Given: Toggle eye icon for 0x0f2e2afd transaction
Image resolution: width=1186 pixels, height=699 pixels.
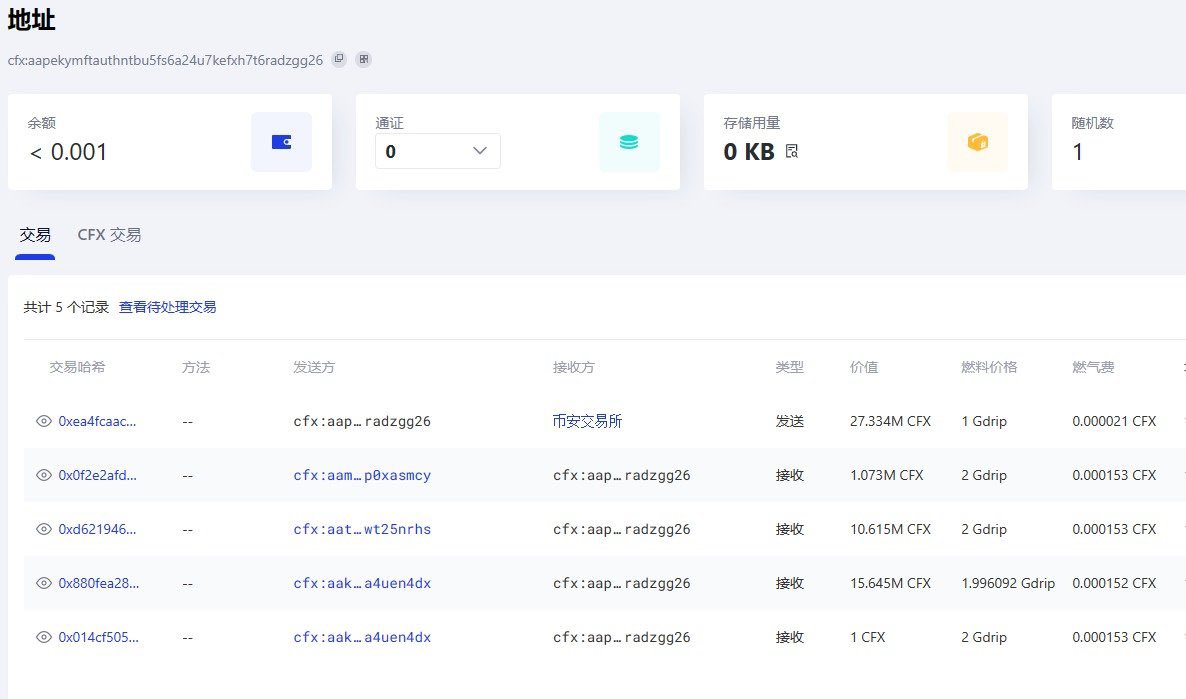Looking at the screenshot, I should [44, 476].
